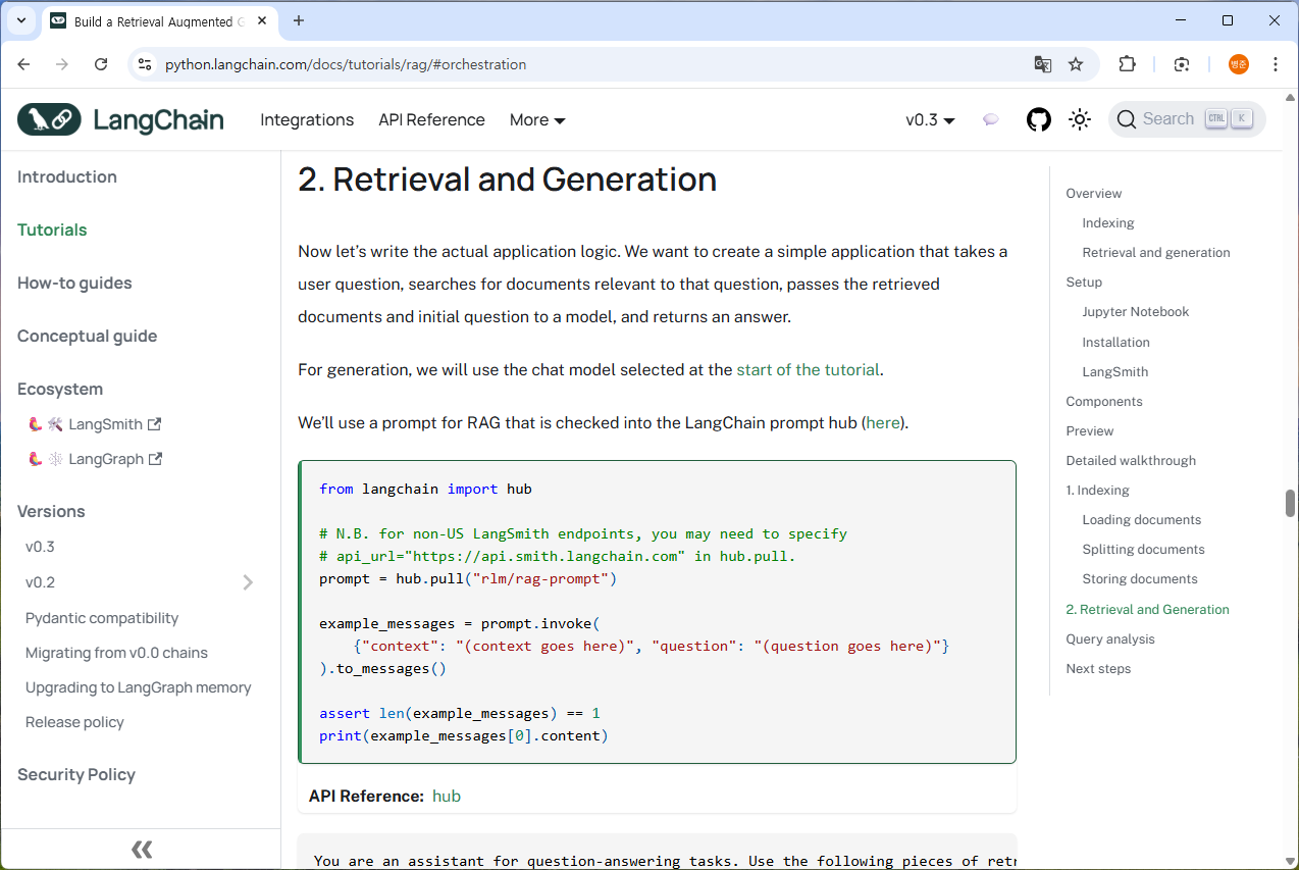Jump to Detailed walkthrough TOC entry
This screenshot has height=870, width=1299.
(1131, 461)
